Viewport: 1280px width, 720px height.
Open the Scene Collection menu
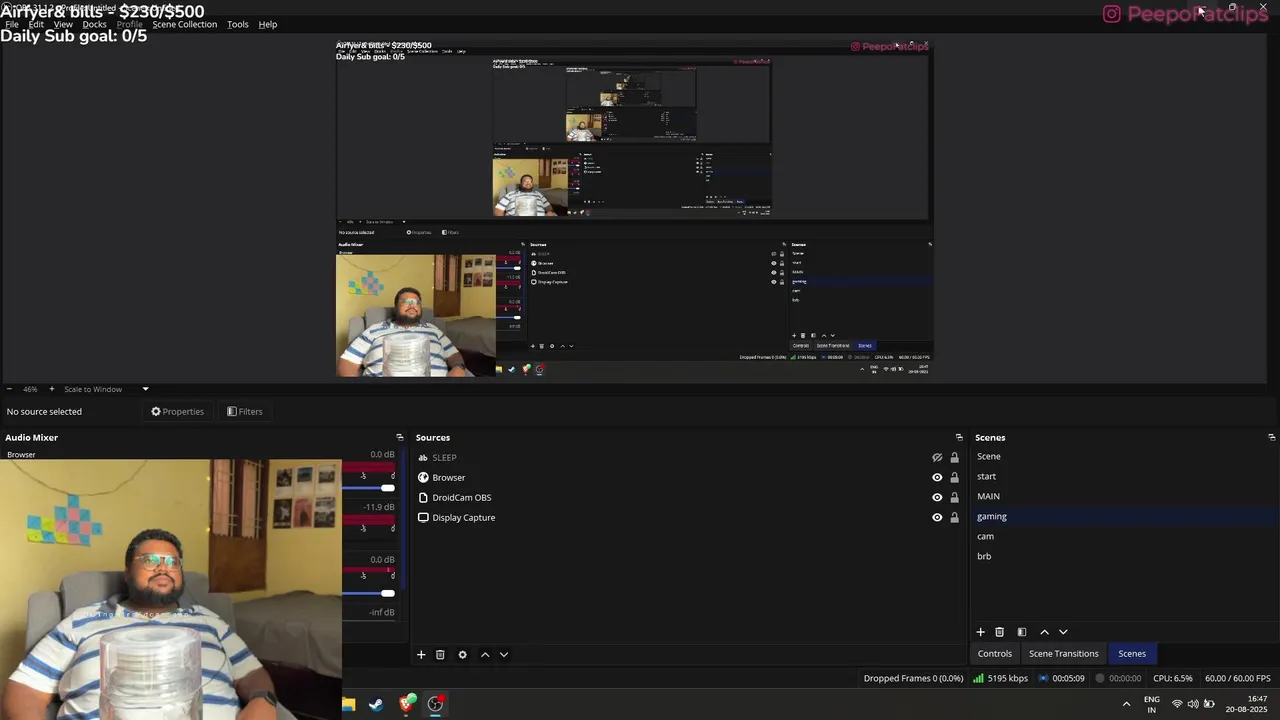[184, 24]
